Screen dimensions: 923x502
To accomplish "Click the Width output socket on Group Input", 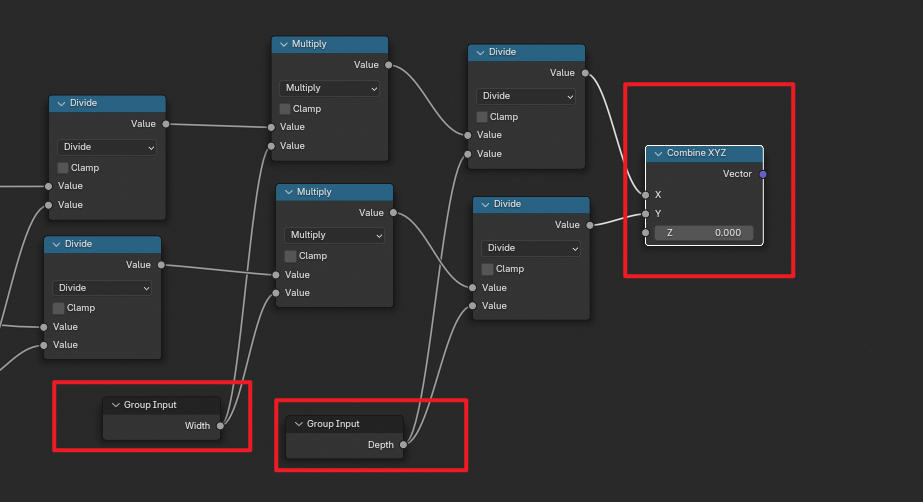I will (x=220, y=425).
